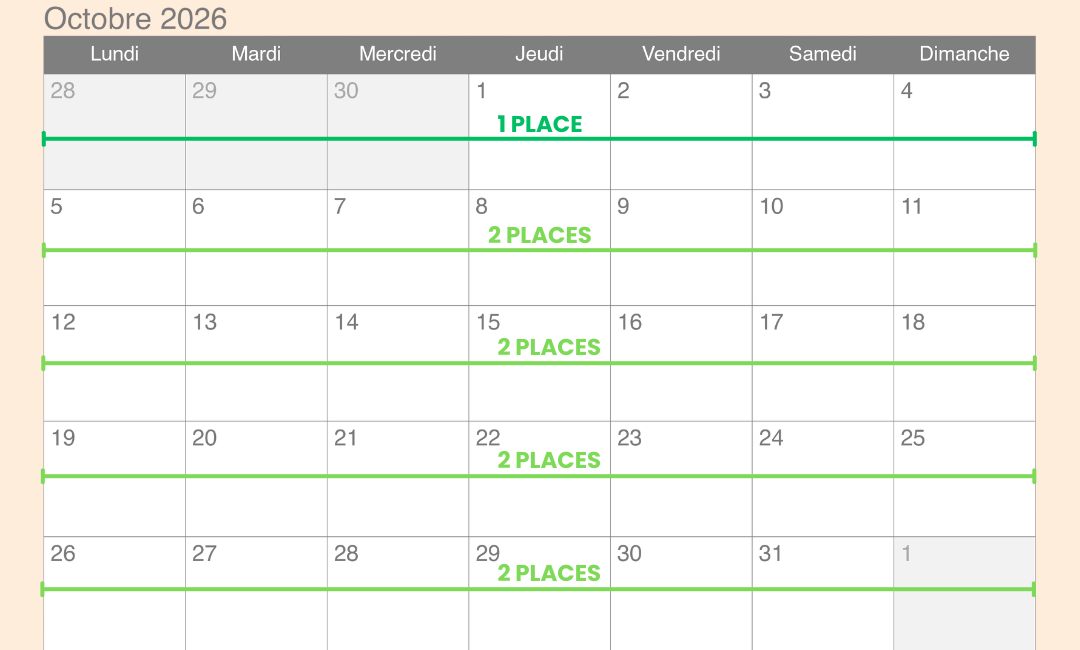Image resolution: width=1080 pixels, height=650 pixels.
Task: Click "2 PLACES" label beside day 8
Action: [540, 235]
